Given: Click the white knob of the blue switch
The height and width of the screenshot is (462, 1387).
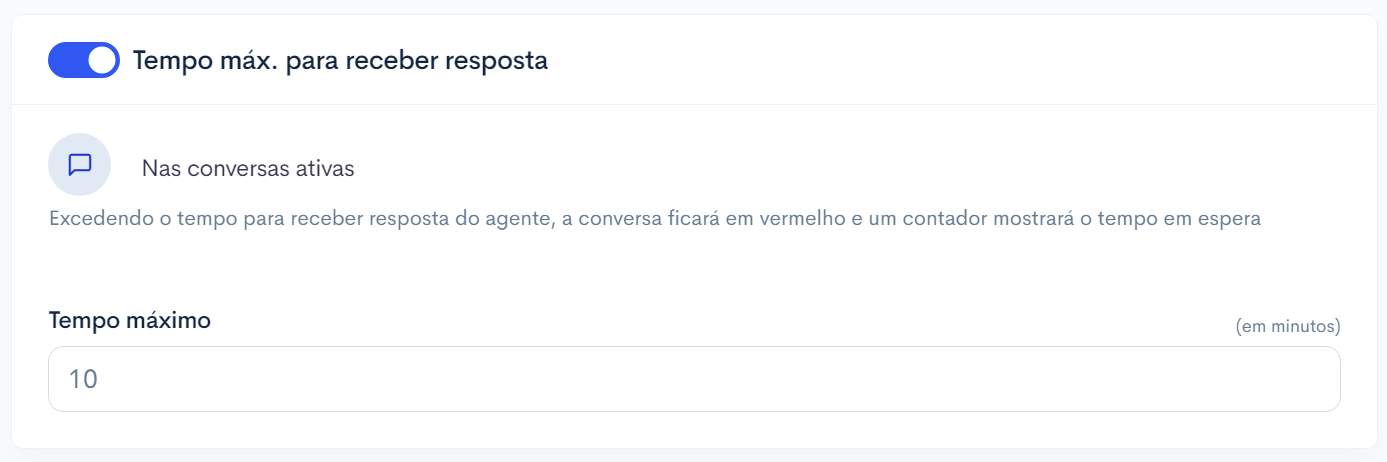Looking at the screenshot, I should 102,60.
